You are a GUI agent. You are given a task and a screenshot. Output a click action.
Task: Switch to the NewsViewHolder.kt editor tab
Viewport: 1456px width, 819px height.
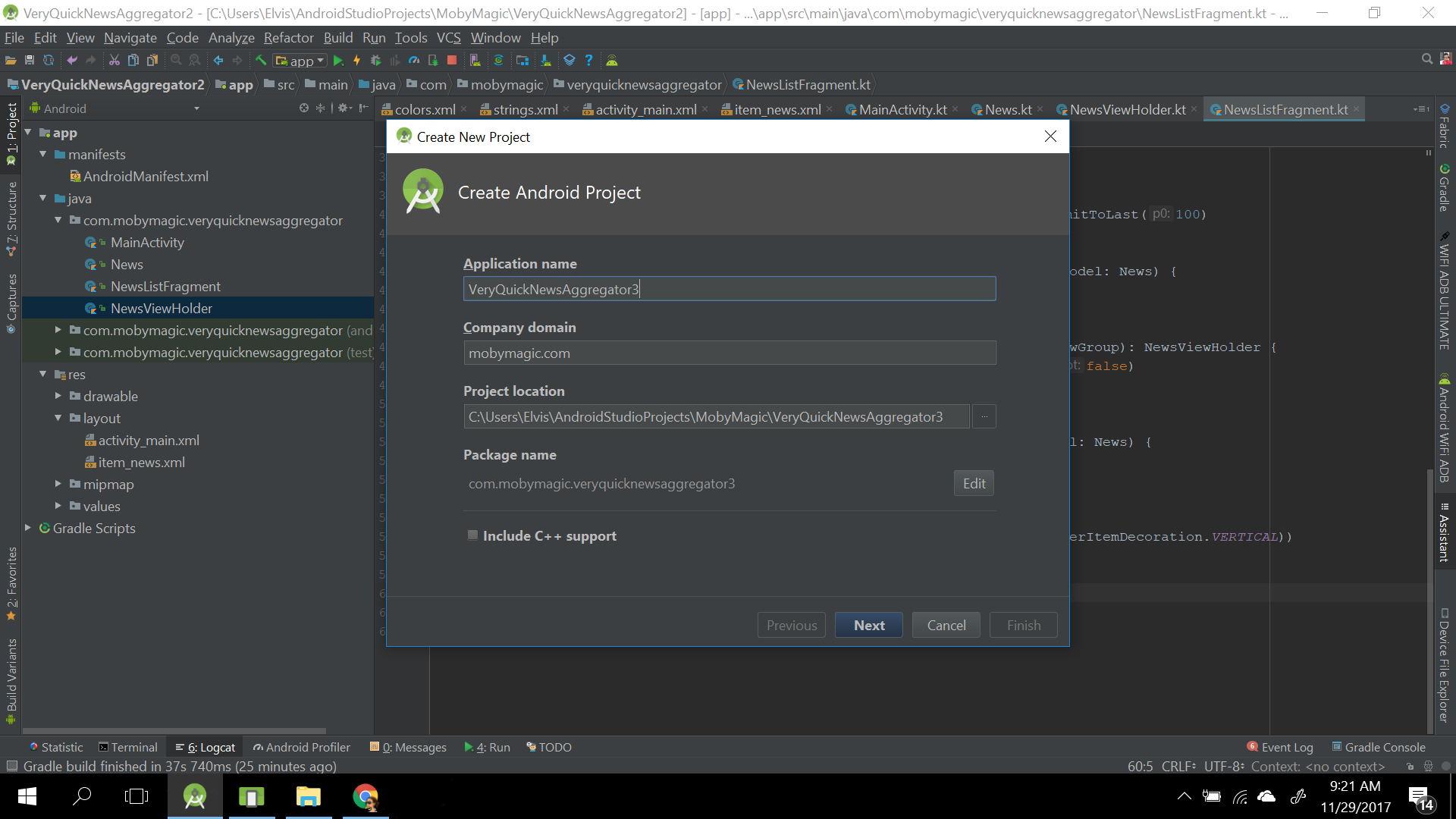point(1127,110)
